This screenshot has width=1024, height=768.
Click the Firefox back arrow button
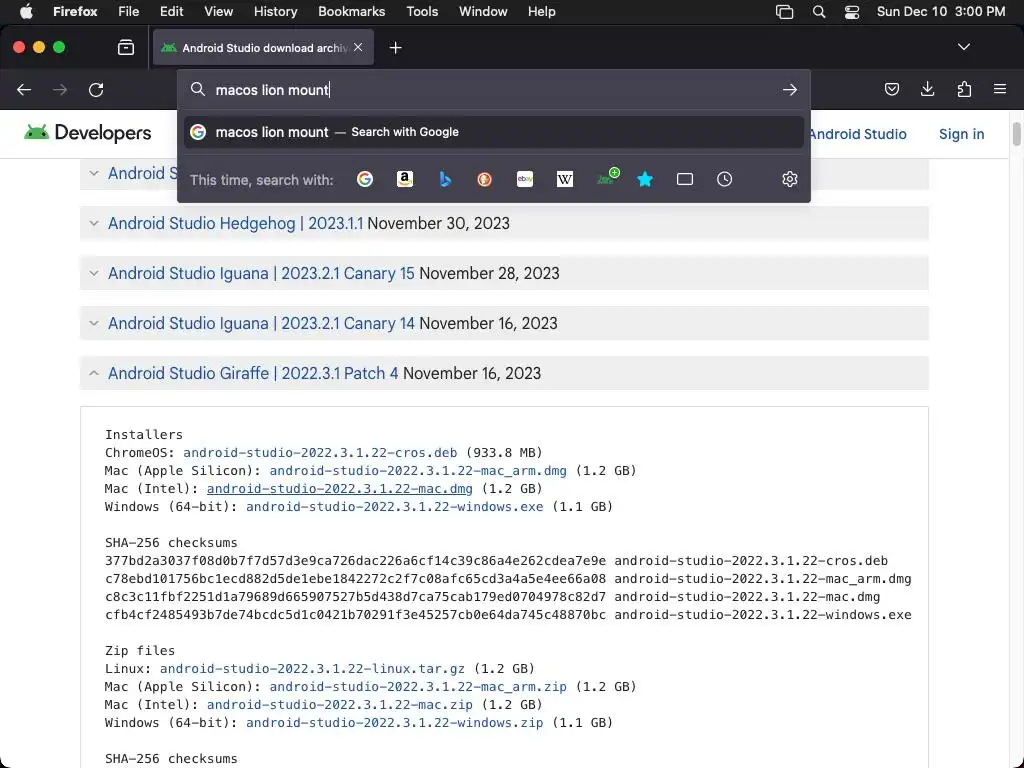[x=24, y=89]
